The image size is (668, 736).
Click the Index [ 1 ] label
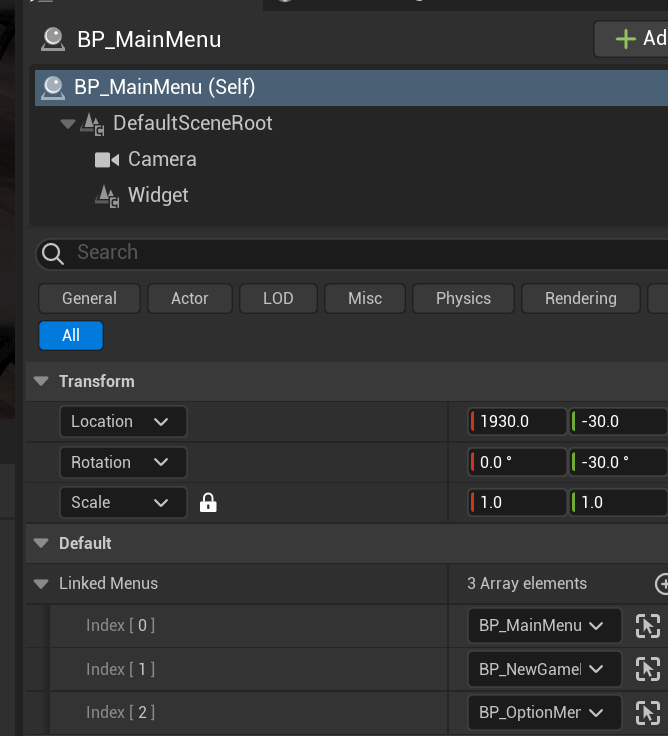pos(121,669)
